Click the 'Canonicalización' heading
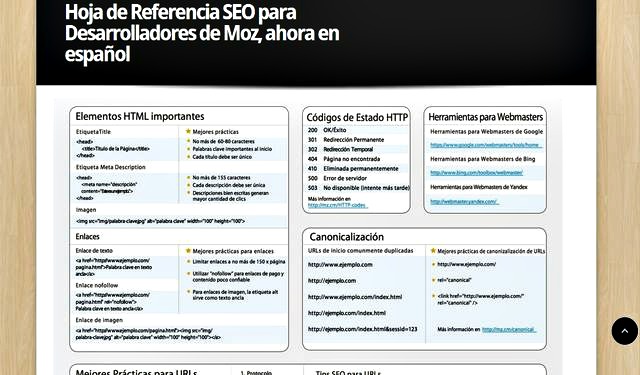The image size is (640, 375). click(x=347, y=237)
